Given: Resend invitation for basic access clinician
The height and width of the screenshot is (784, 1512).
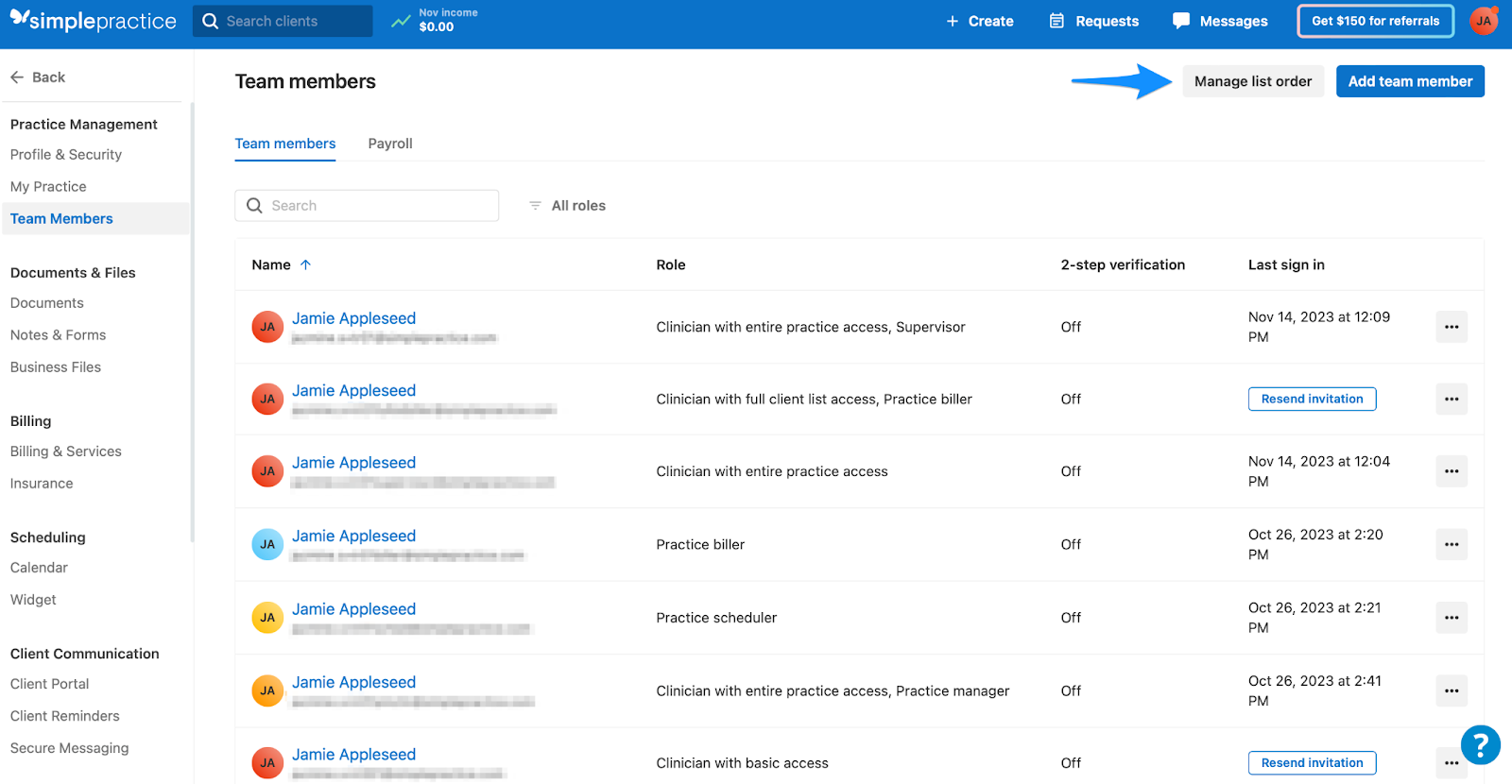Looking at the screenshot, I should click(x=1312, y=763).
